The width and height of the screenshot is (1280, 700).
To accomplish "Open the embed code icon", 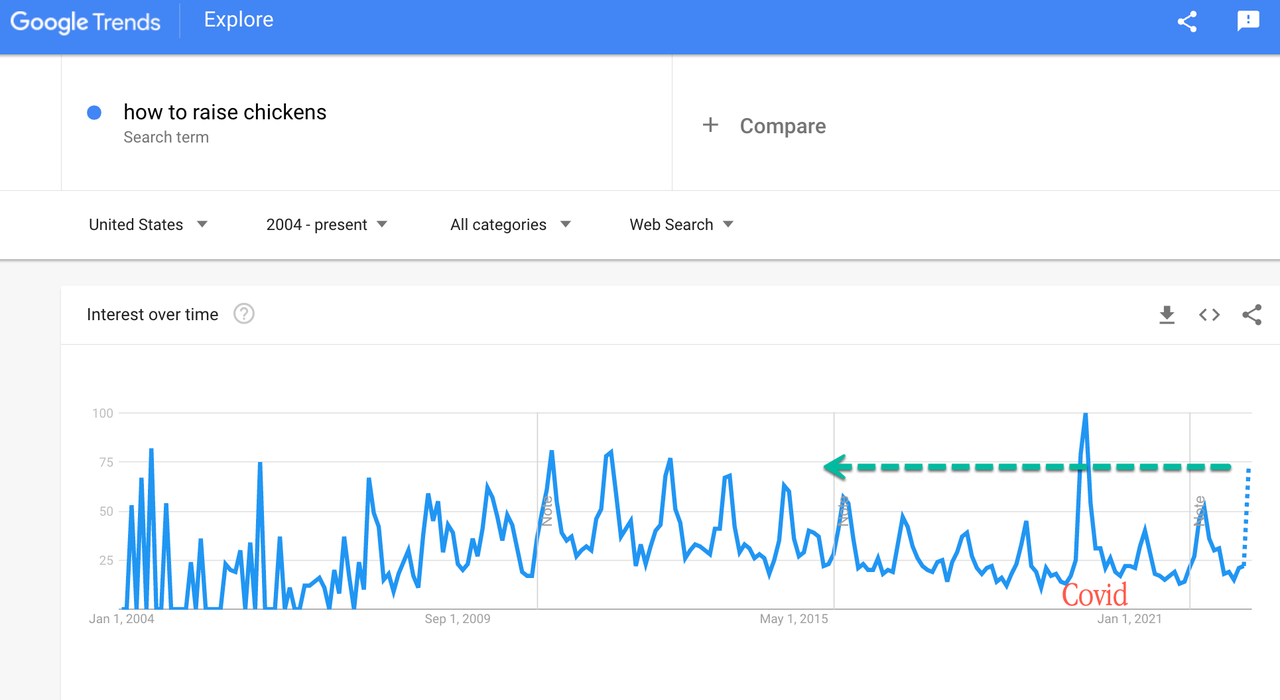I will click(1209, 315).
